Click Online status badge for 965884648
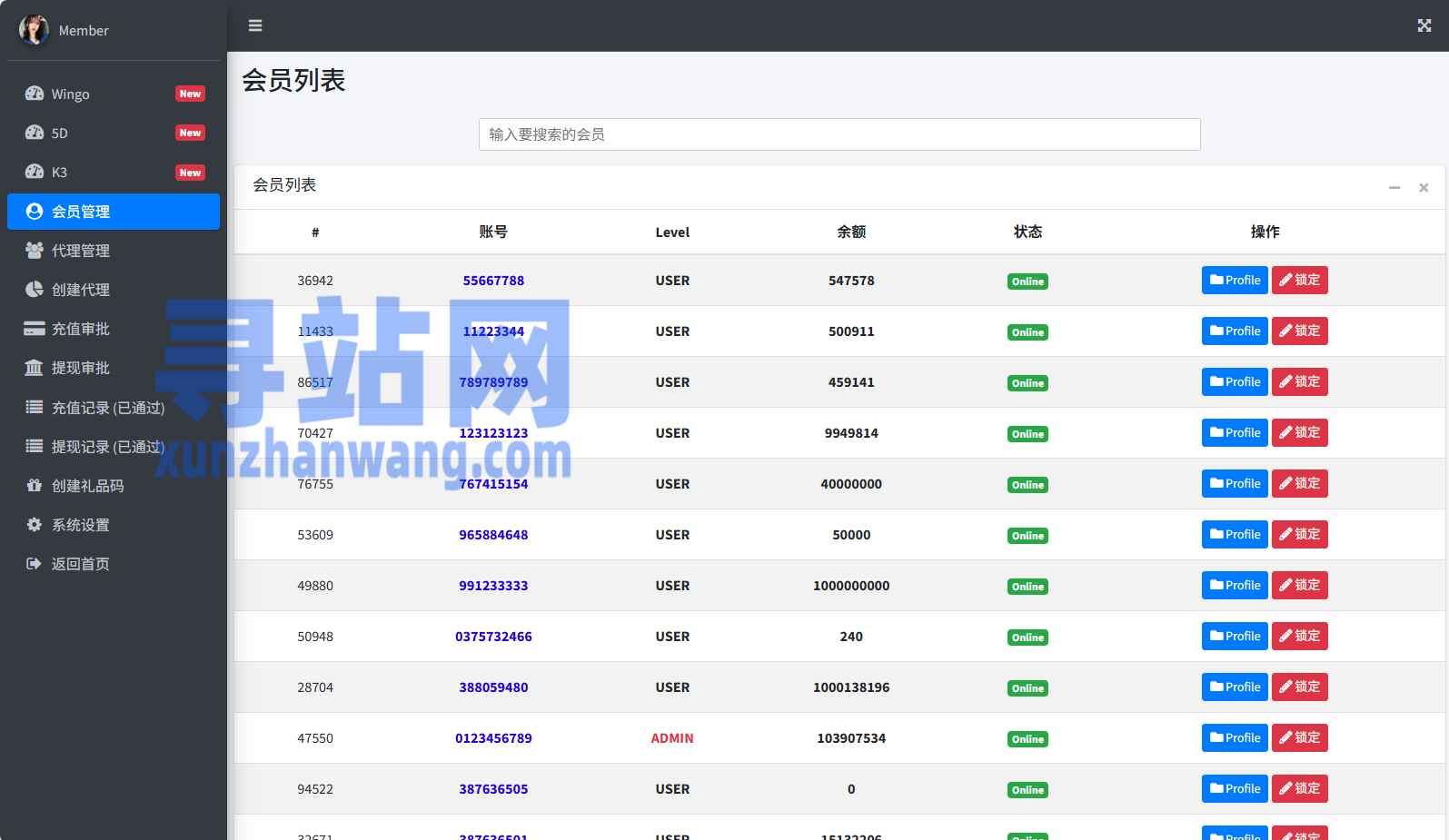This screenshot has width=1449, height=840. pyautogui.click(x=1027, y=536)
